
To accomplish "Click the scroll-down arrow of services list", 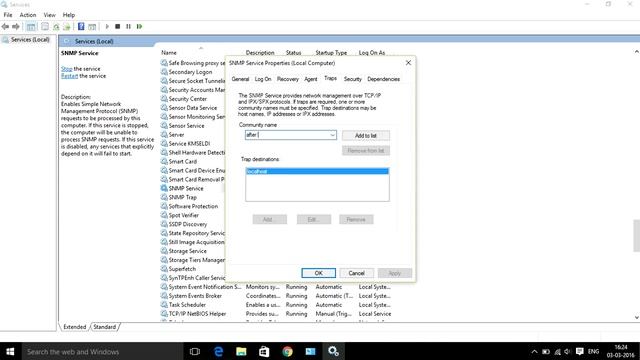I will [x=636, y=318].
